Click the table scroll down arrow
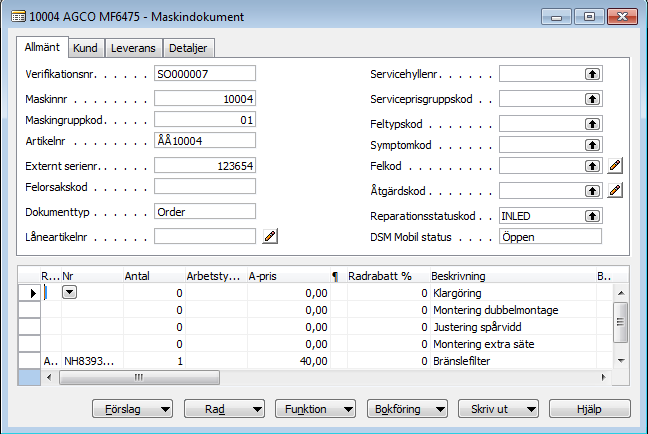The image size is (648, 434). [x=621, y=360]
